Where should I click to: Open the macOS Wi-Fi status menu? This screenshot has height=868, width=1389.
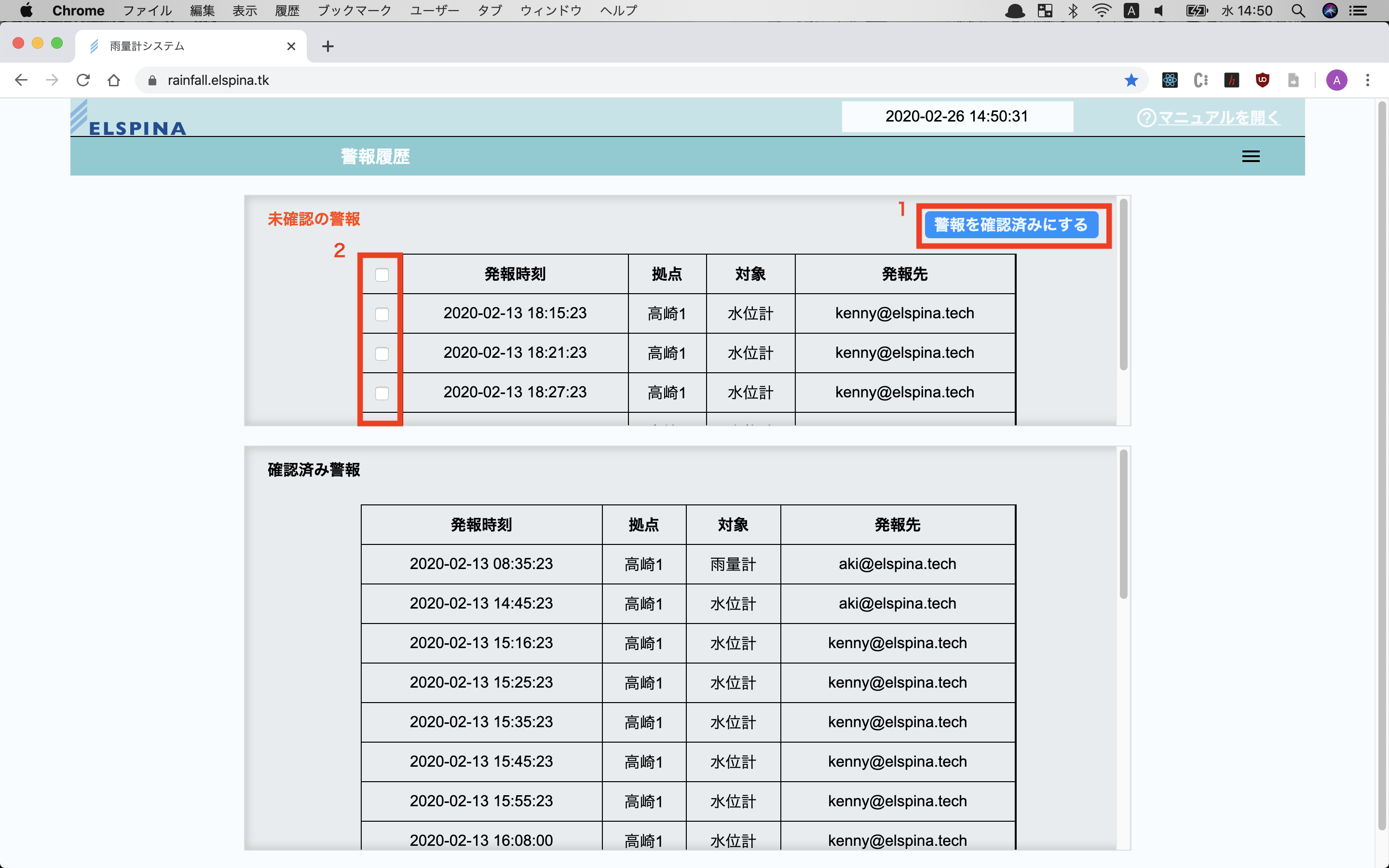point(1102,11)
